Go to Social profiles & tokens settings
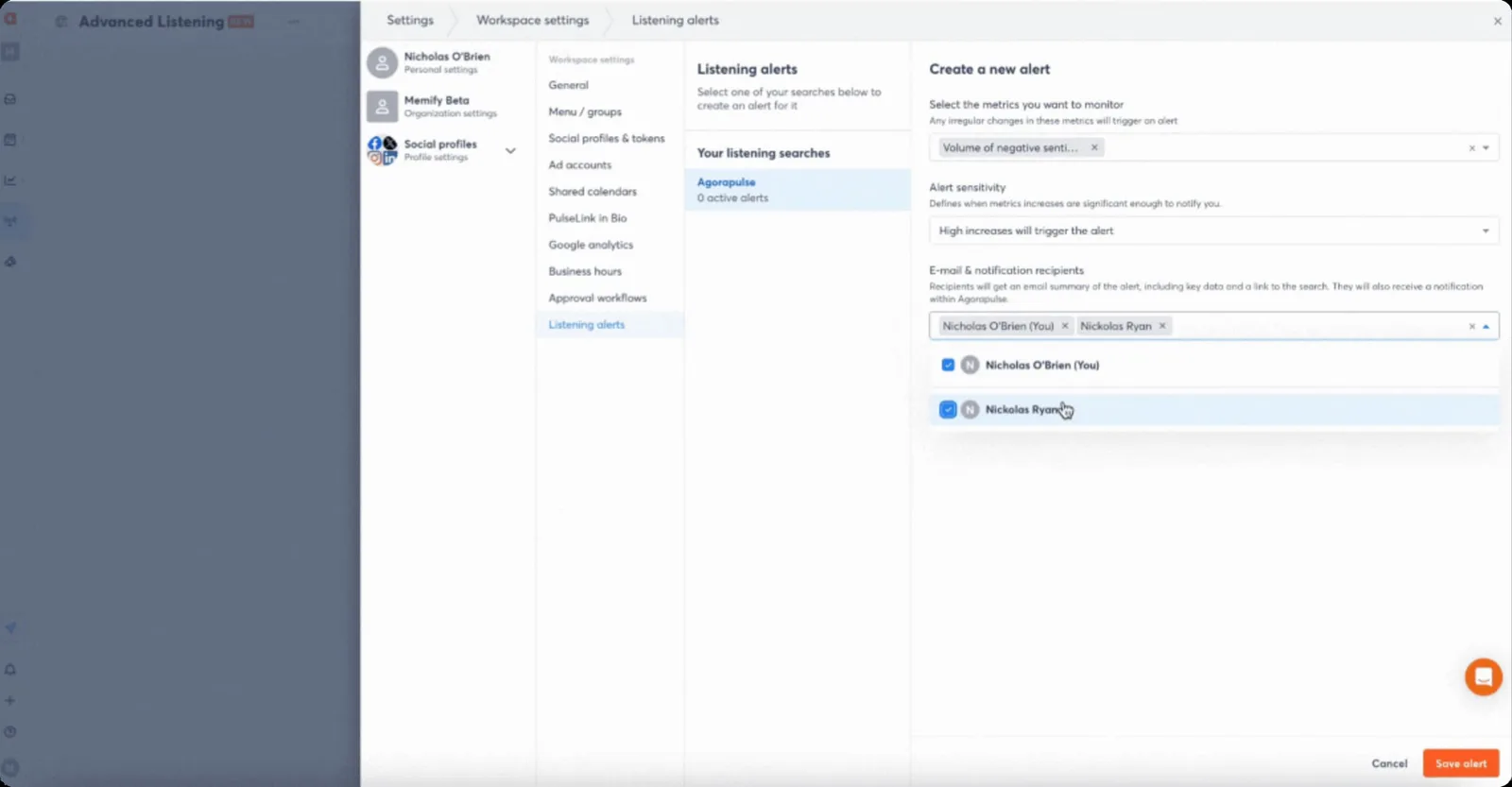The image size is (1512, 787). coord(606,138)
